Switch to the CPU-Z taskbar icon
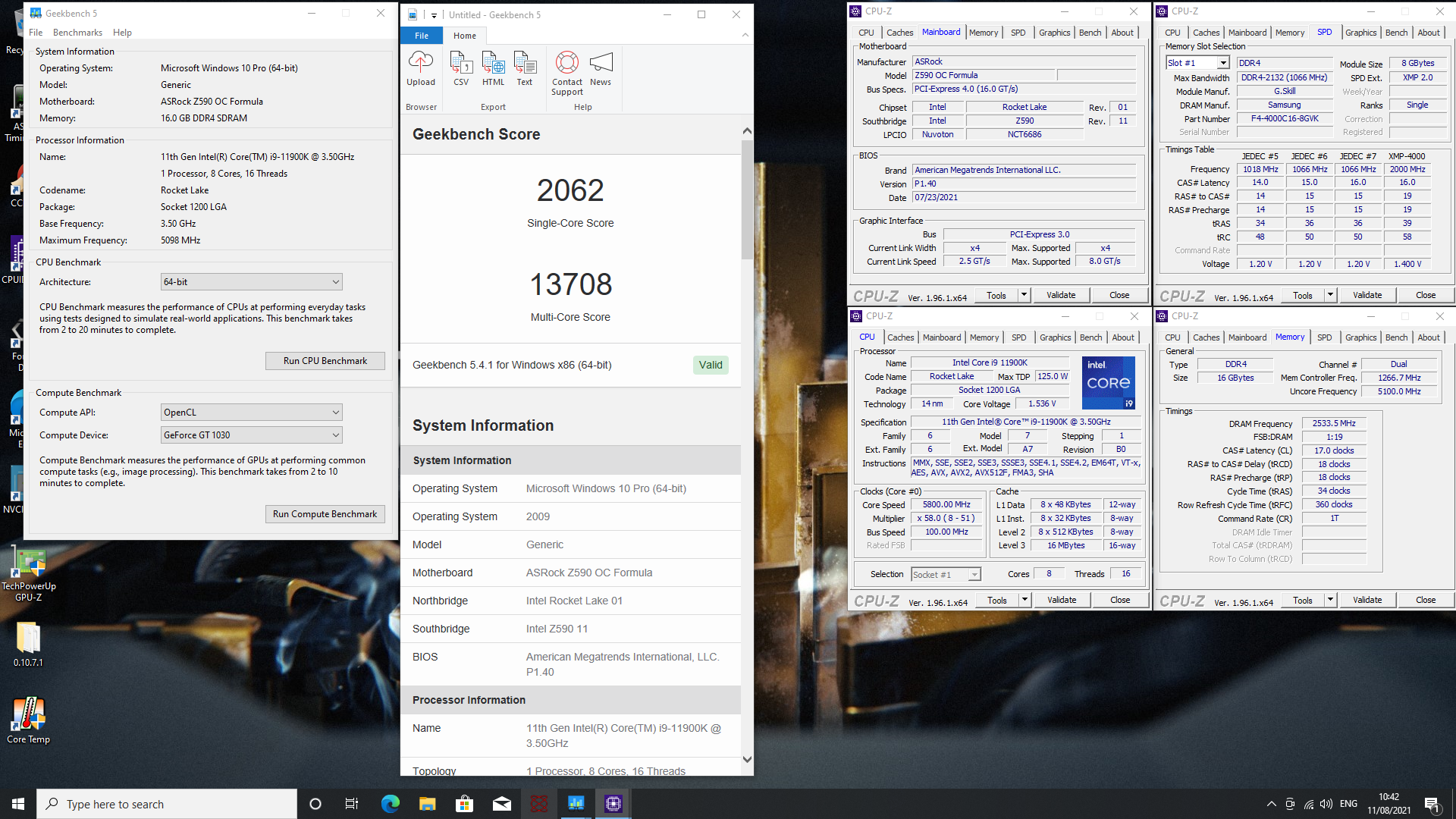The image size is (1456, 819). [613, 804]
